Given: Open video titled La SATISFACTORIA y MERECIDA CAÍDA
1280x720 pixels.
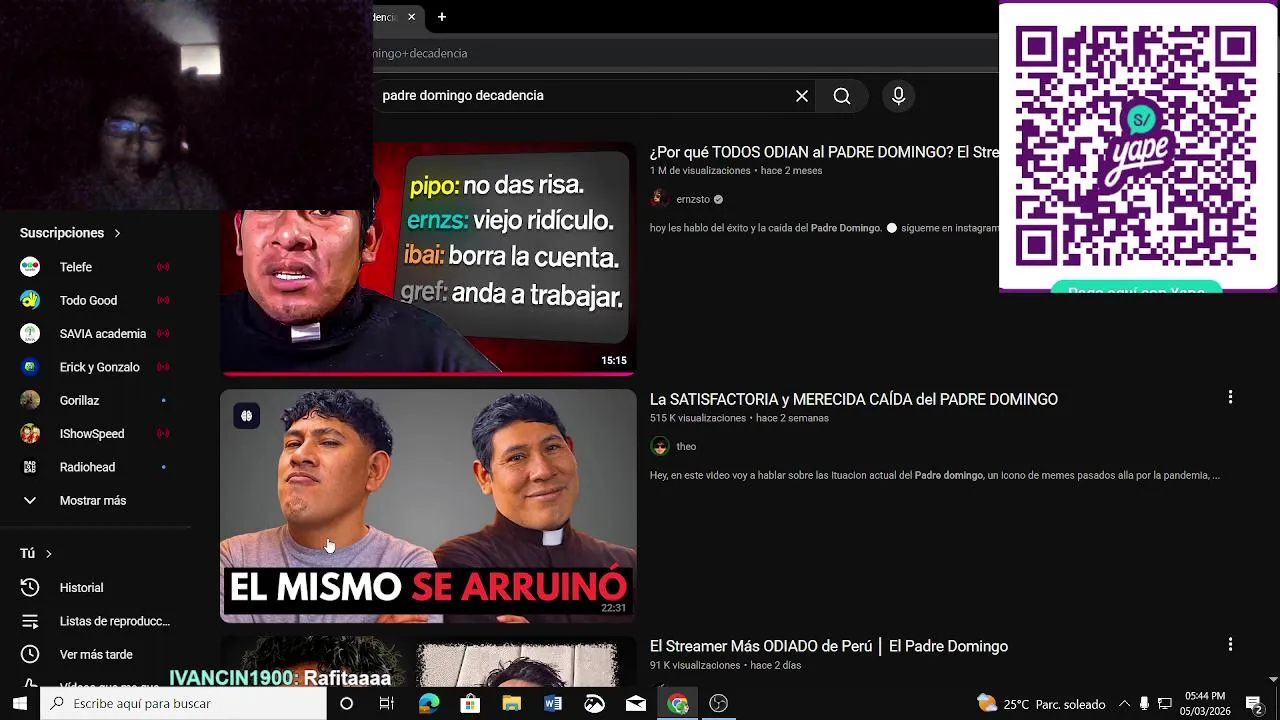Looking at the screenshot, I should coord(854,399).
